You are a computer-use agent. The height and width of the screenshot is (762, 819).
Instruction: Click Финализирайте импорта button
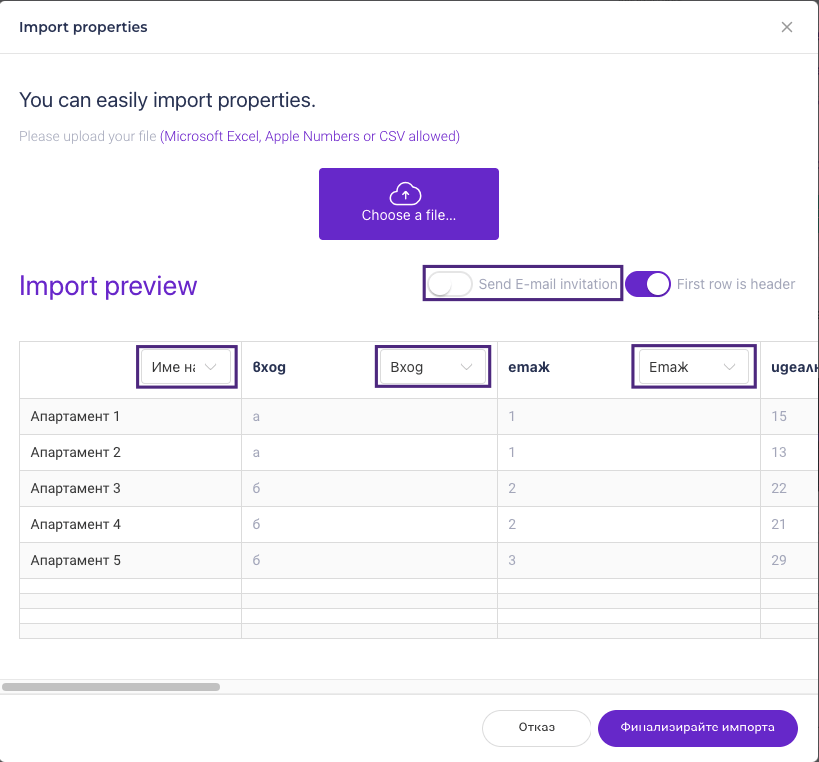tap(697, 728)
